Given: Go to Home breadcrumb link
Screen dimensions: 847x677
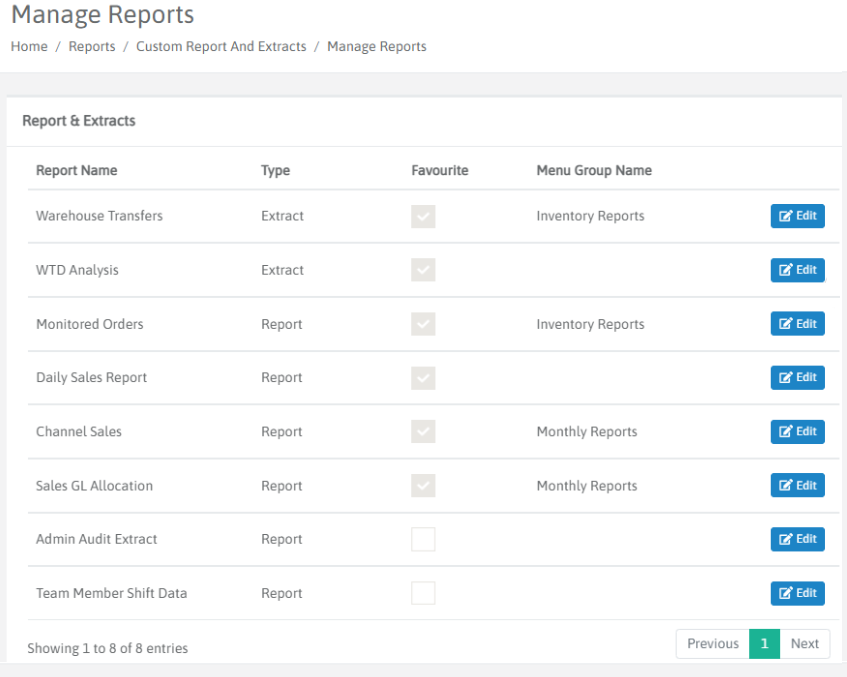Looking at the screenshot, I should [29, 46].
